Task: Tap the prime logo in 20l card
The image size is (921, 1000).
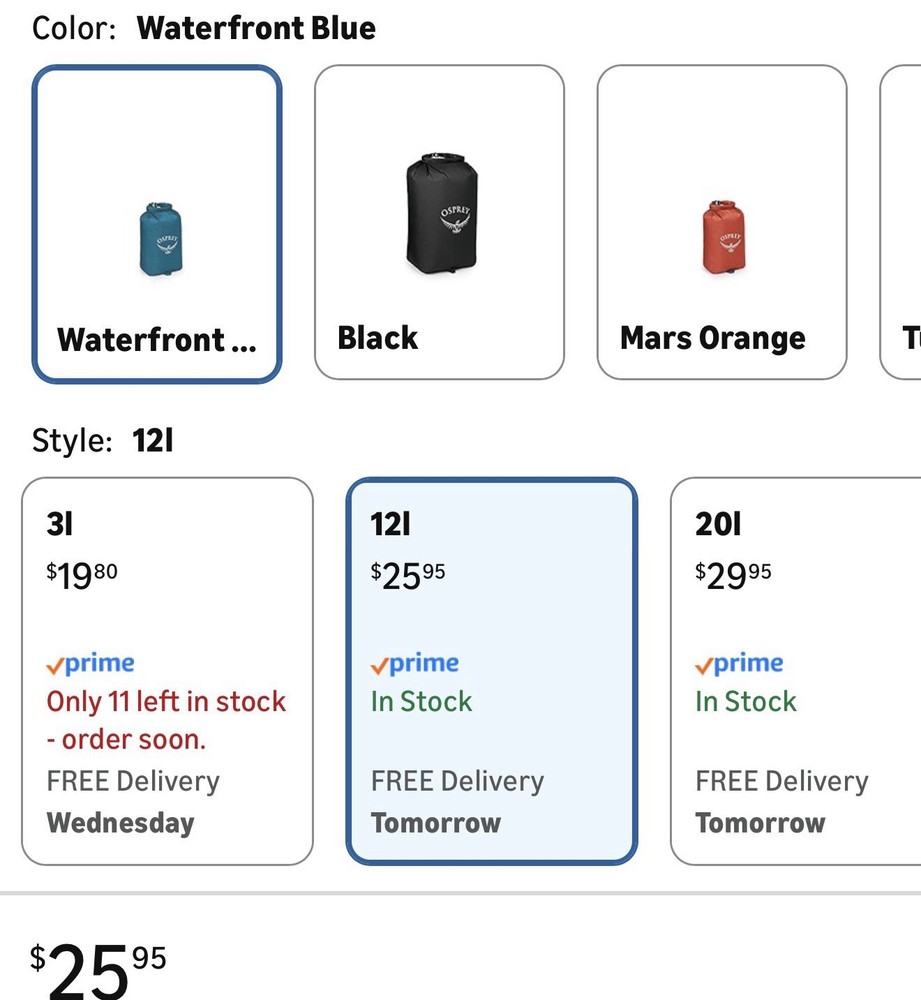Action: 739,664
